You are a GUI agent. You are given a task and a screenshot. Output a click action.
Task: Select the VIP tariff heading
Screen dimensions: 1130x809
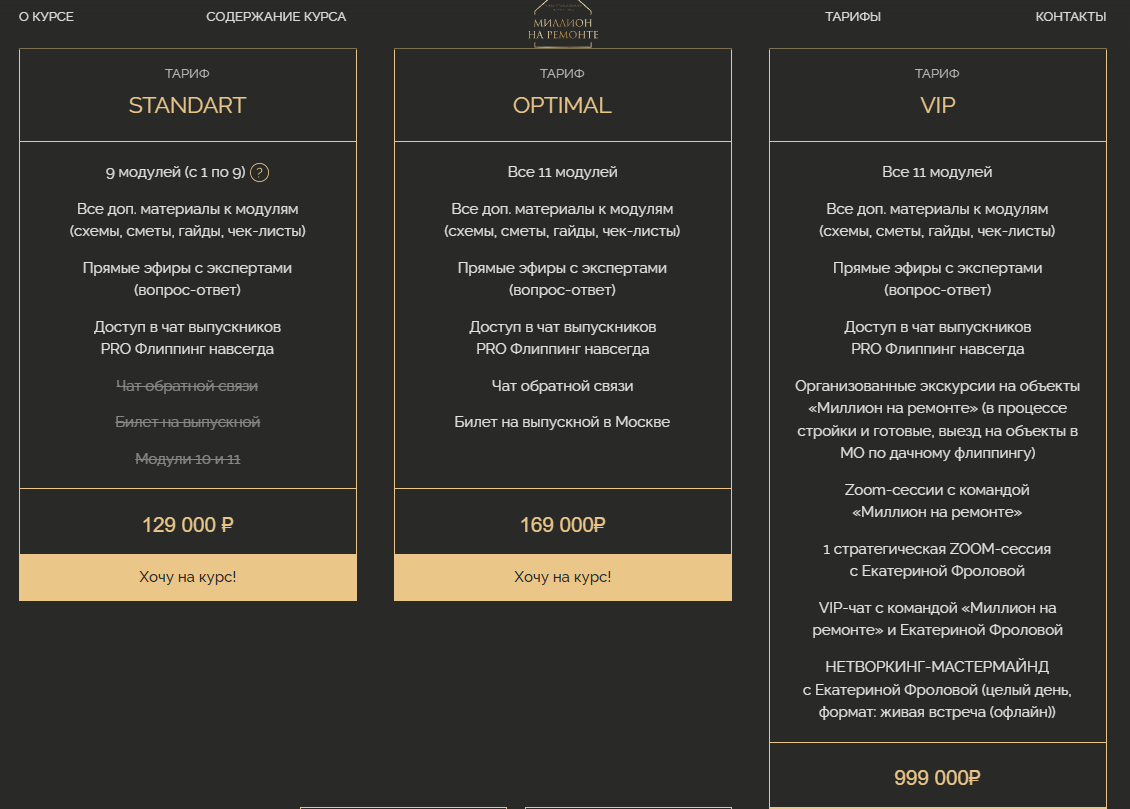[x=937, y=106]
